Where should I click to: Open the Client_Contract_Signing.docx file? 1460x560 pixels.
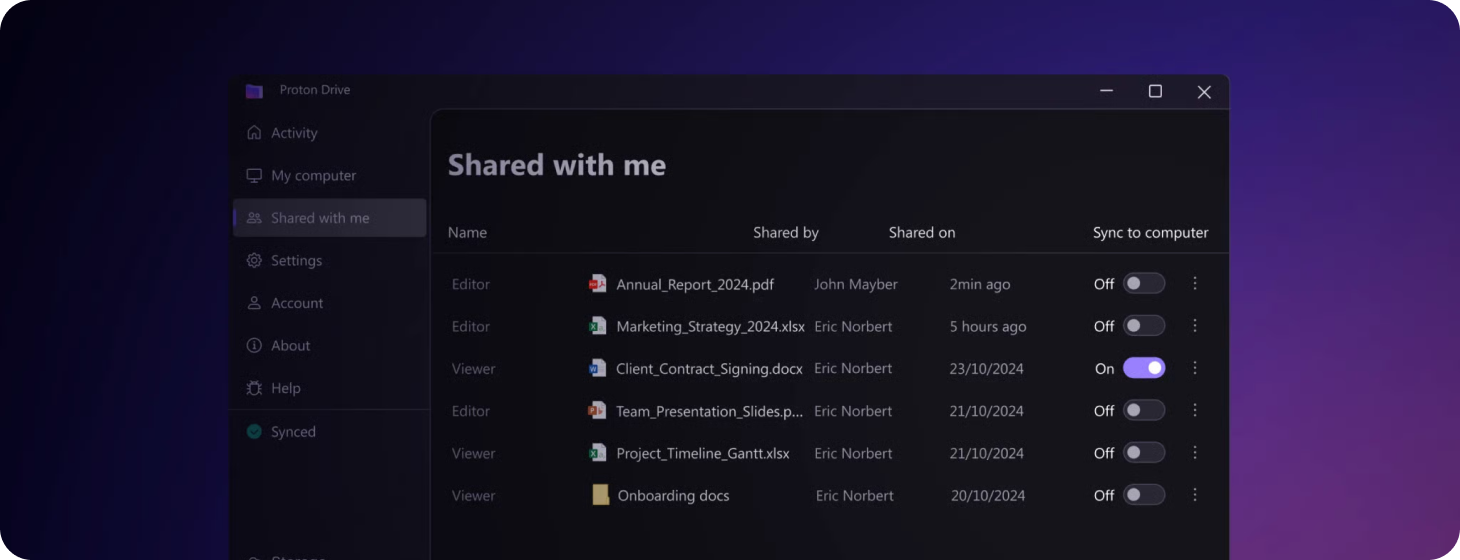tap(708, 369)
